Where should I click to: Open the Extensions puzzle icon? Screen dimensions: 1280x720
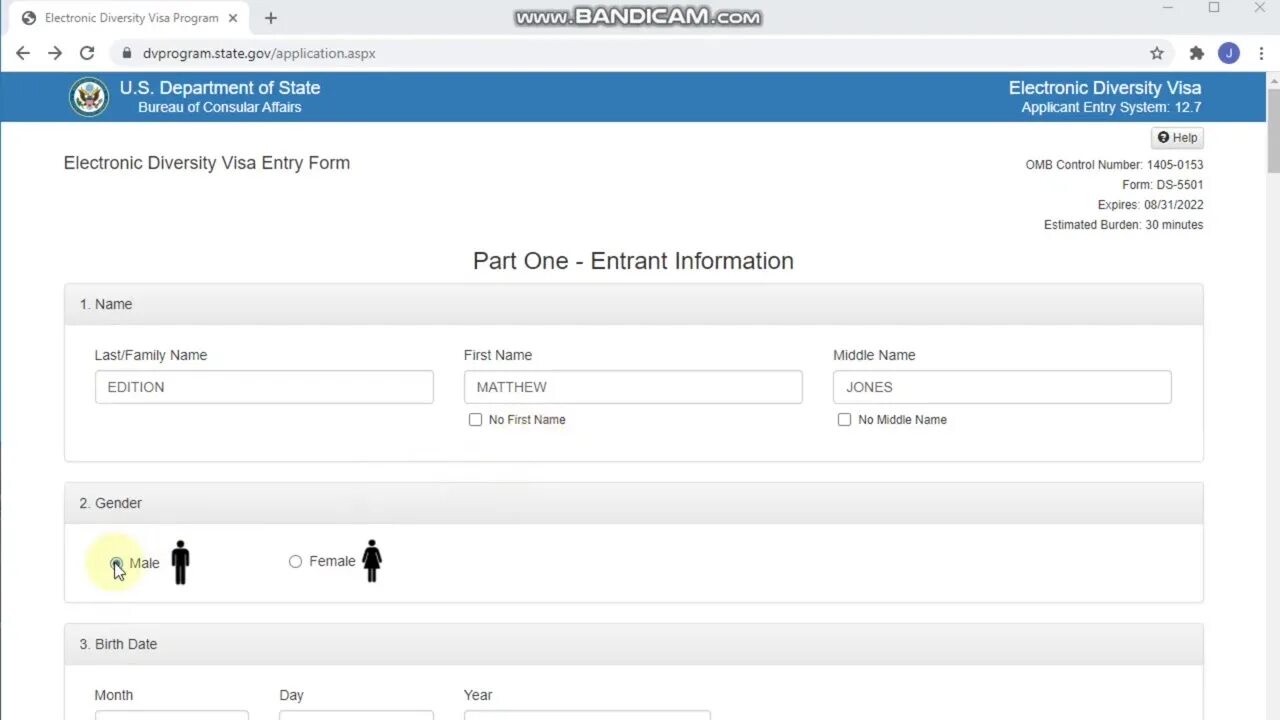coord(1197,53)
